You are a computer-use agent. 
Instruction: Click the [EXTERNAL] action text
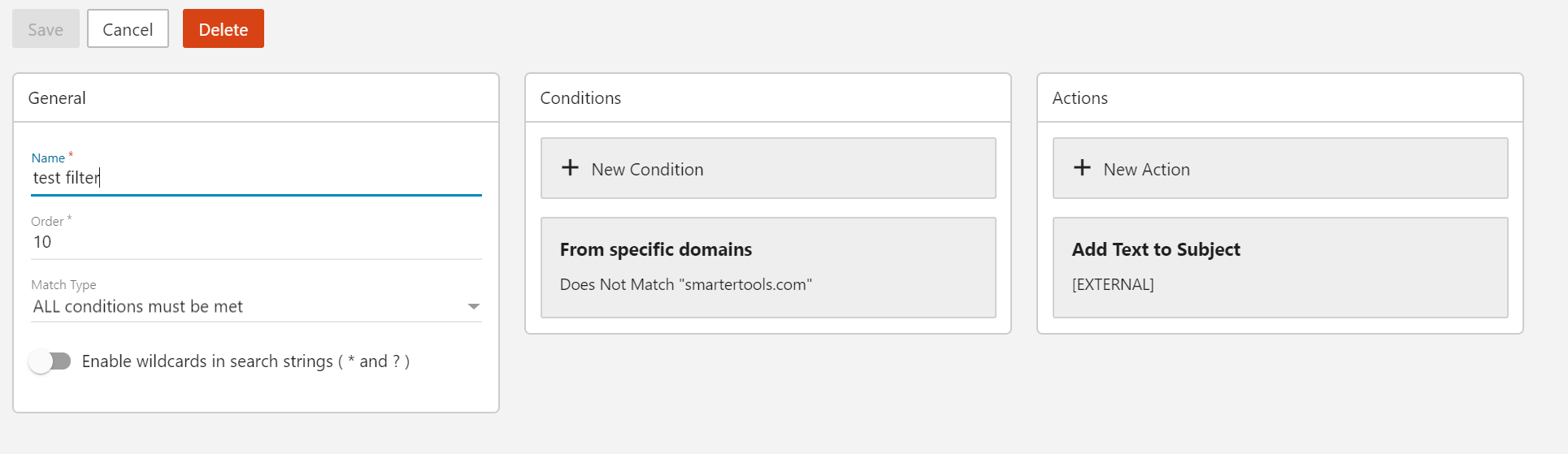click(1113, 285)
